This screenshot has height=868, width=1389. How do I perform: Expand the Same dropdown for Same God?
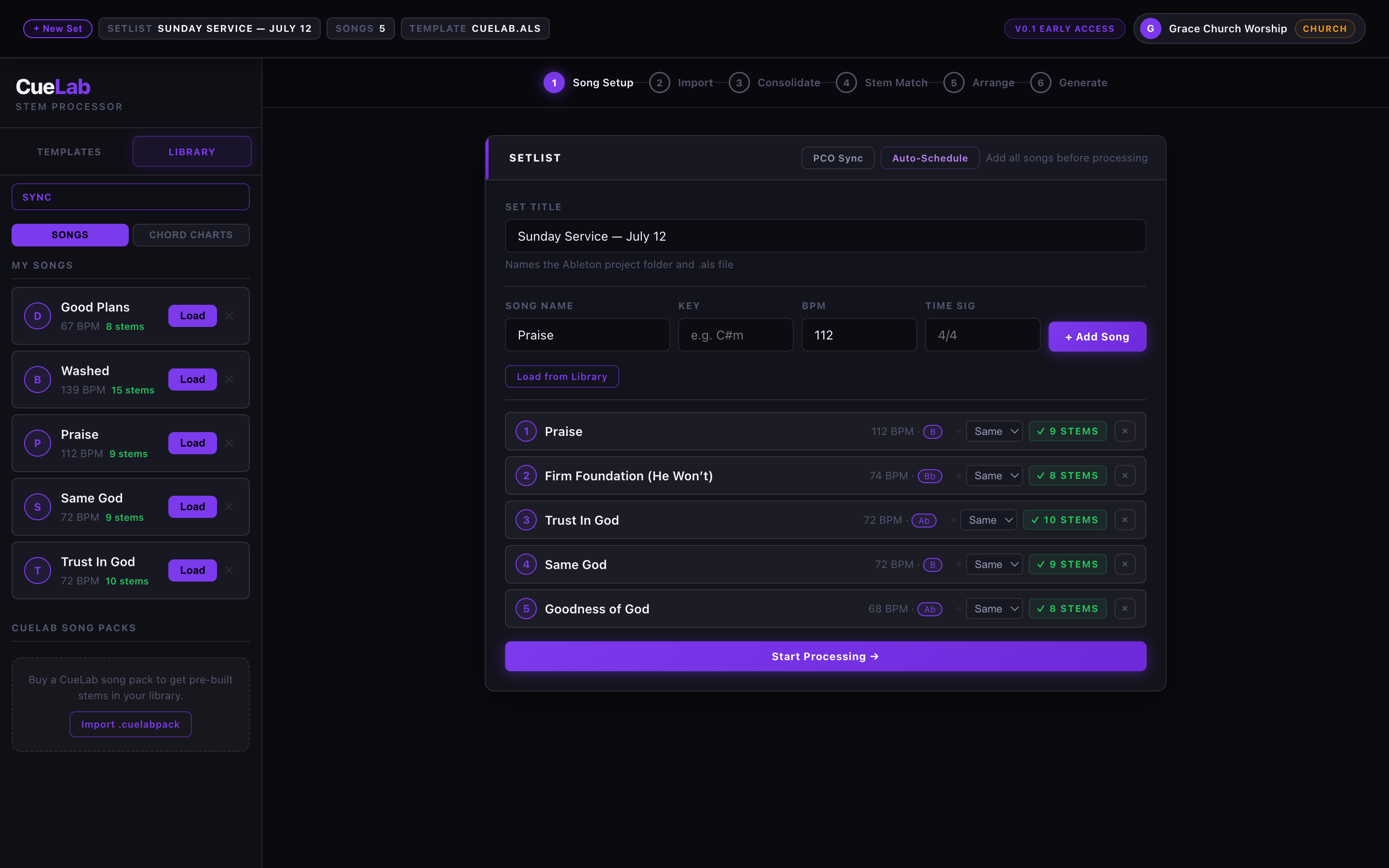click(x=994, y=564)
